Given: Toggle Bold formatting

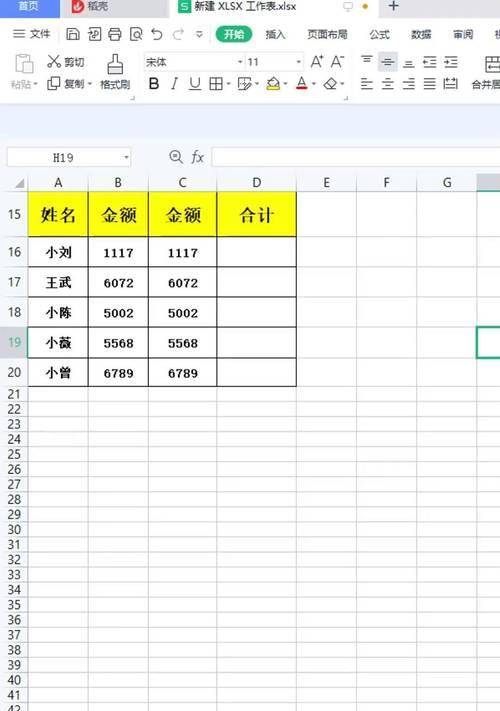Looking at the screenshot, I should [x=154, y=83].
